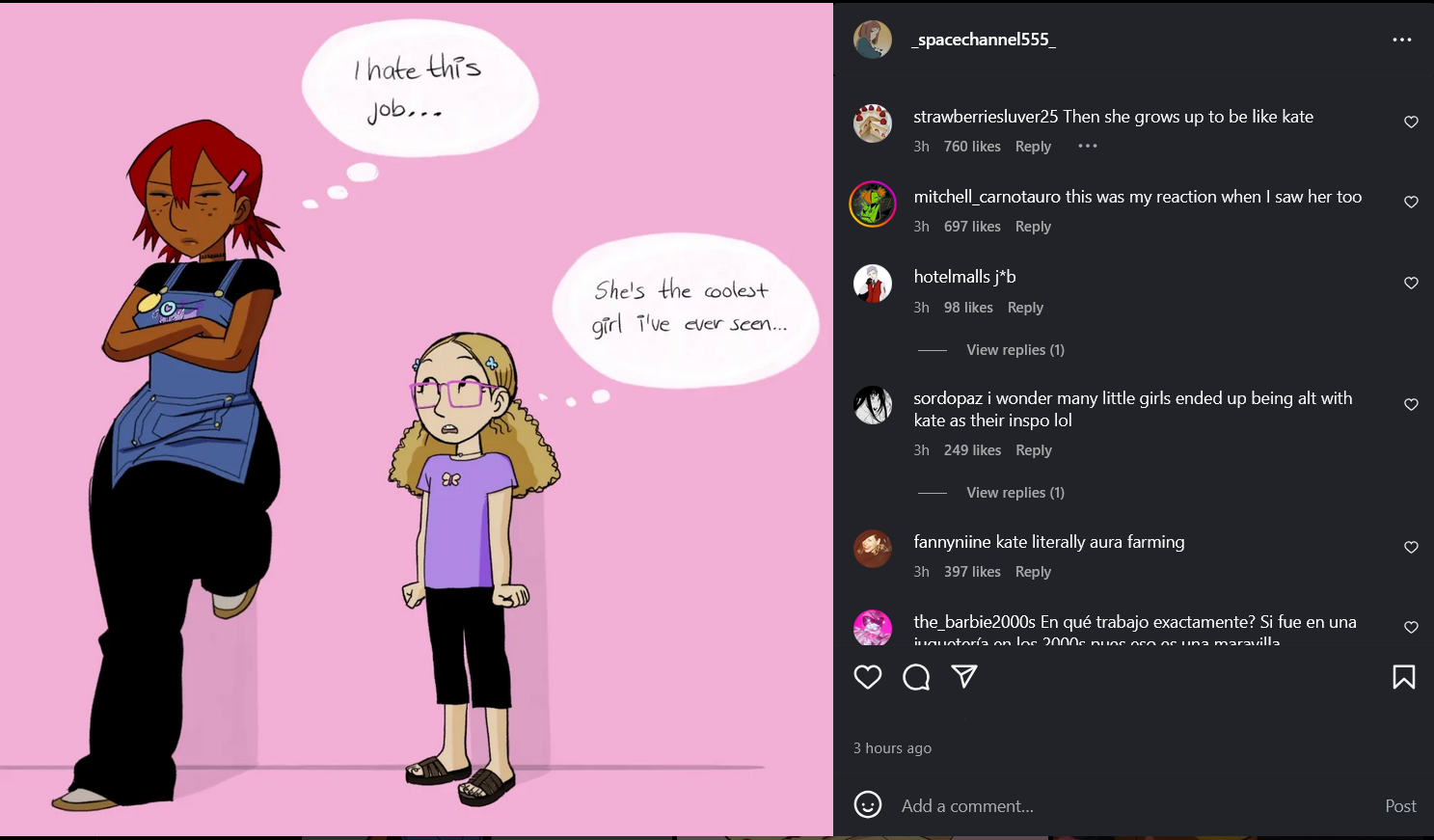Click the Post comment button
This screenshot has height=840, width=1434.
[x=1400, y=806]
